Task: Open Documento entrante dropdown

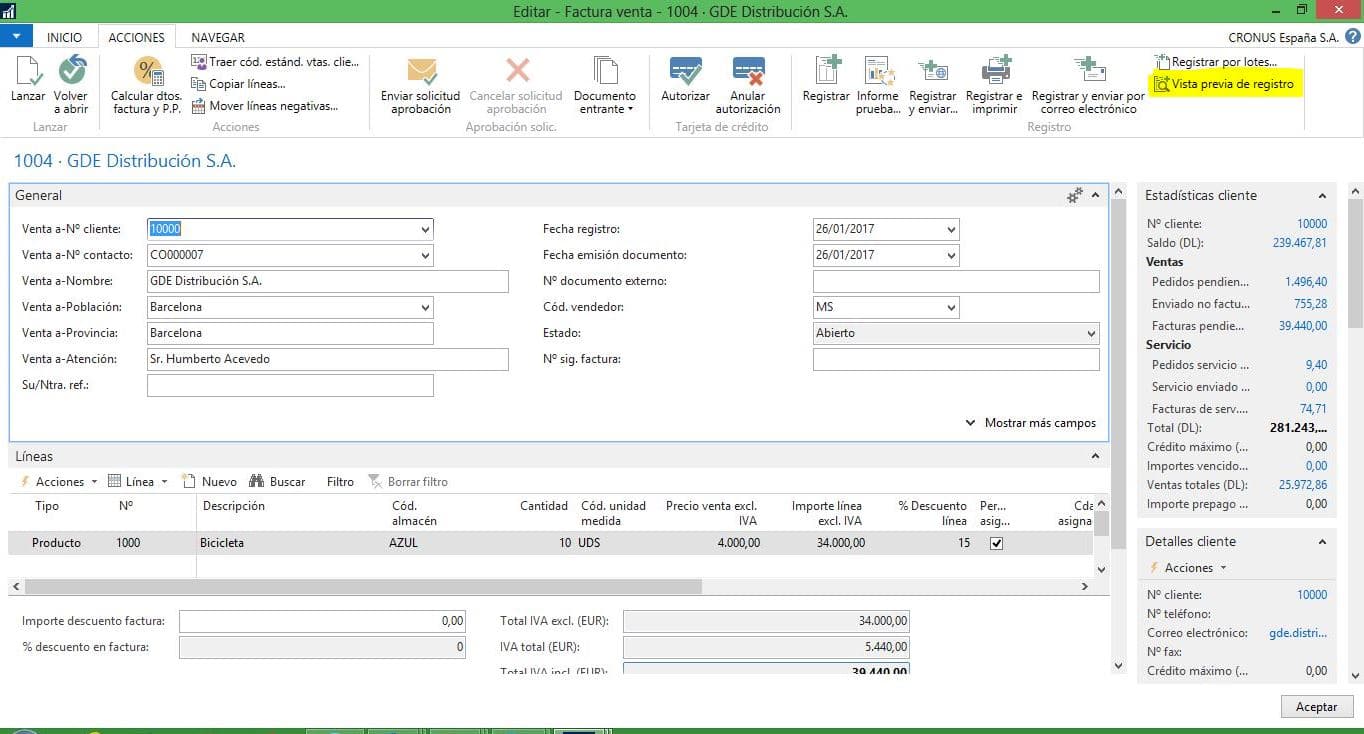Action: pos(605,85)
